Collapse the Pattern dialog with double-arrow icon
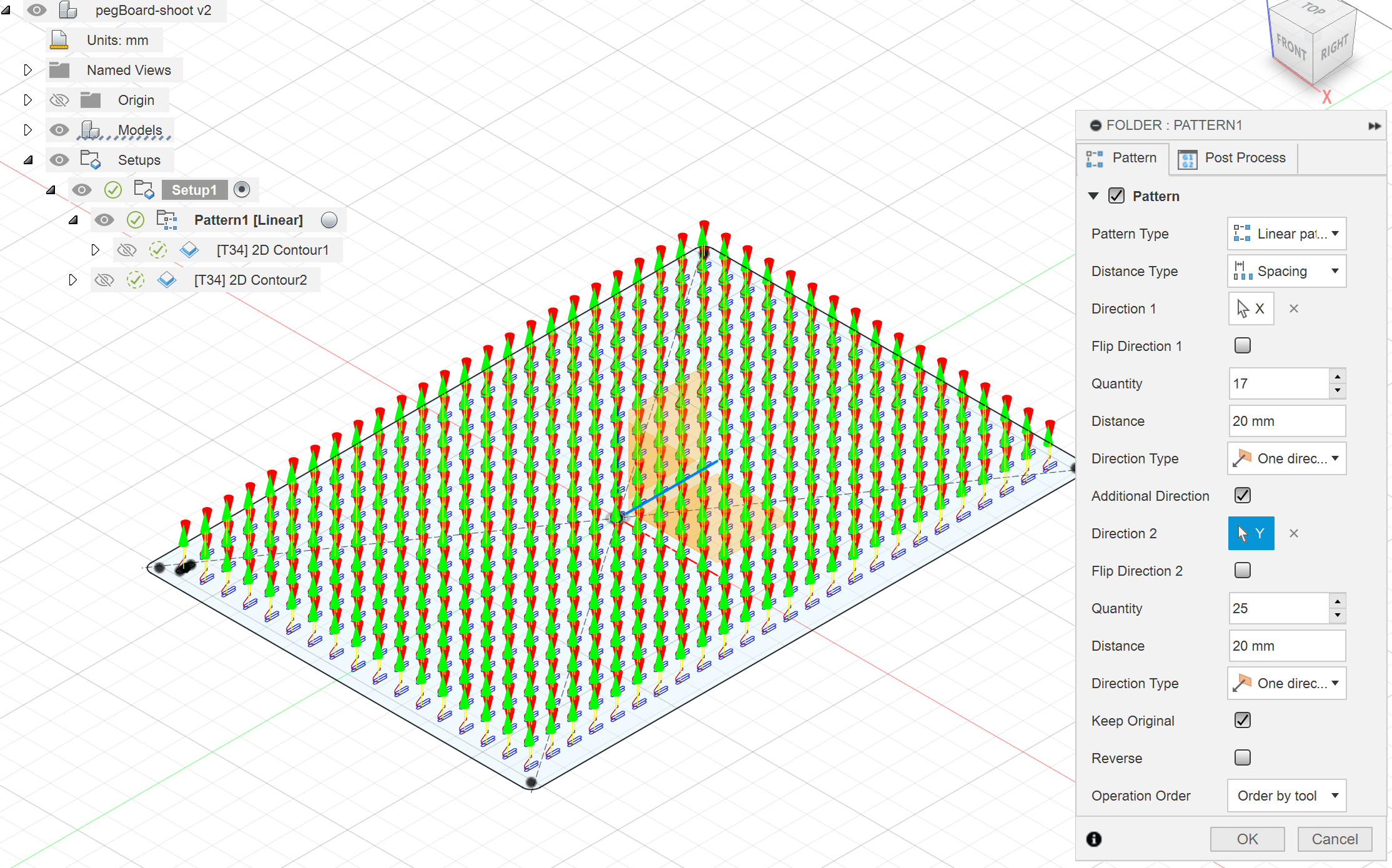 [1374, 125]
